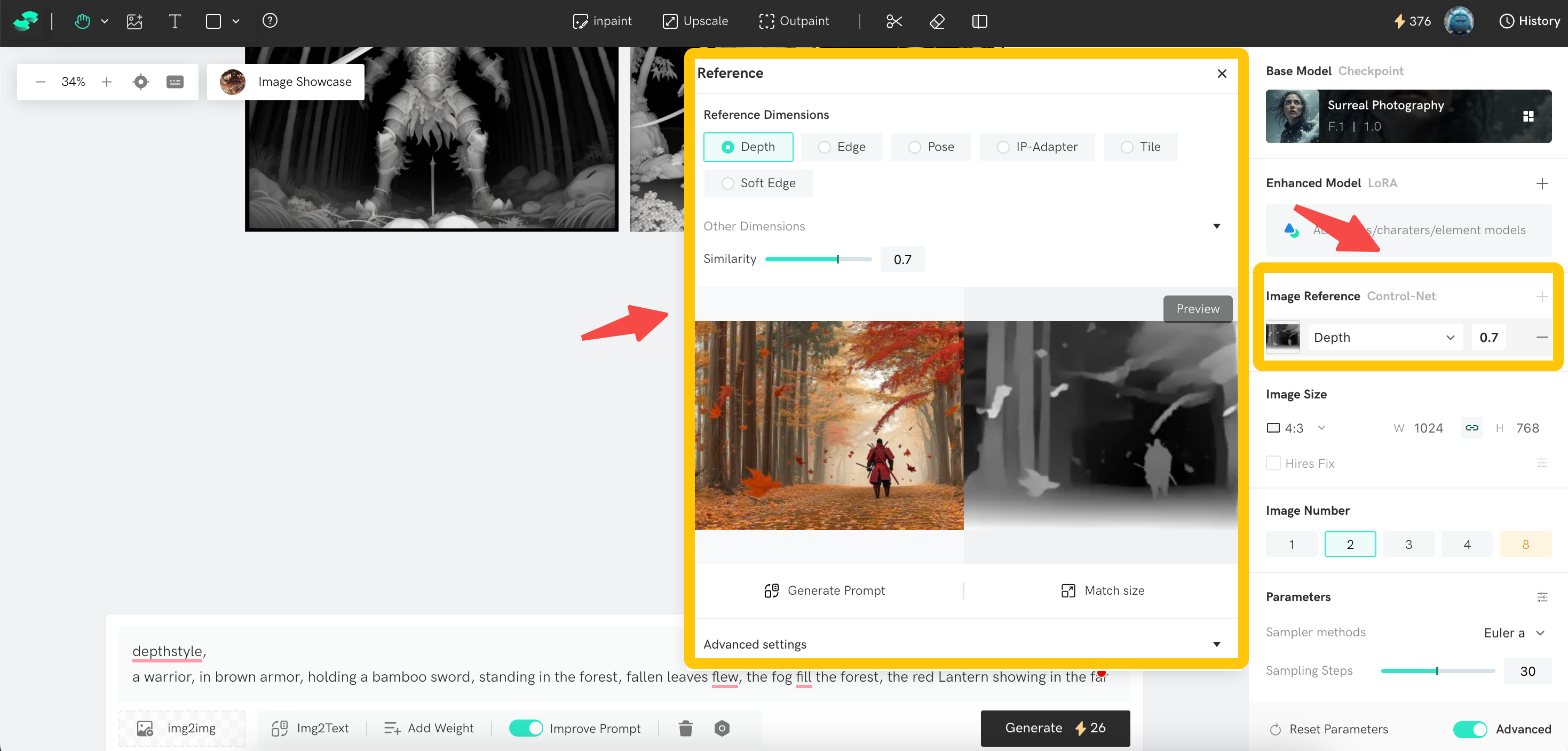This screenshot has height=751, width=1568.
Task: Open the Upscale tool
Action: coord(694,21)
